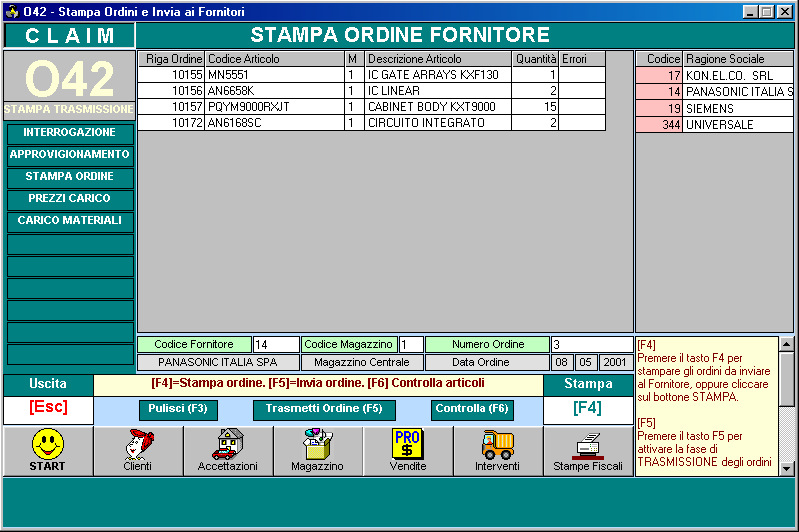Click supplier code cell 17
Viewport: 799px width, 532px height.
(659, 75)
